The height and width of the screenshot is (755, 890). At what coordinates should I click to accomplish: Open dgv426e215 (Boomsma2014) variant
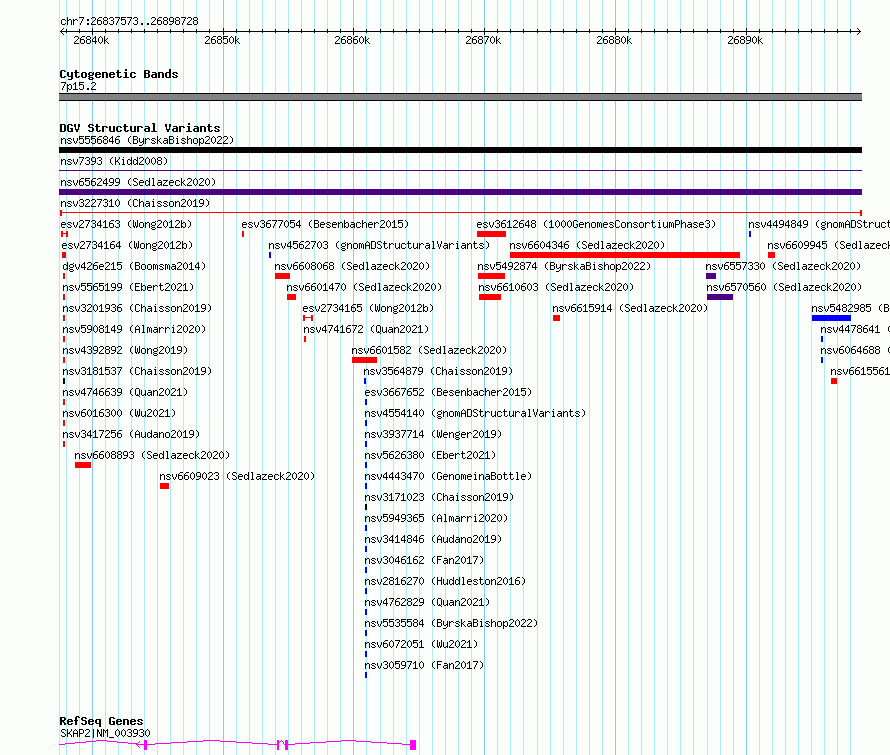click(134, 266)
